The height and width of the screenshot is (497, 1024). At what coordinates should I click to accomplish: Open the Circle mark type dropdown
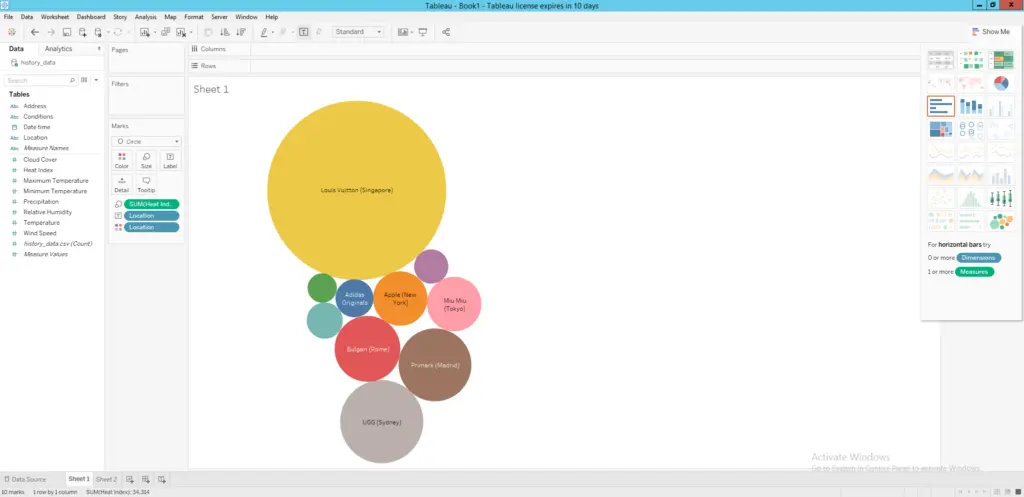[x=146, y=142]
